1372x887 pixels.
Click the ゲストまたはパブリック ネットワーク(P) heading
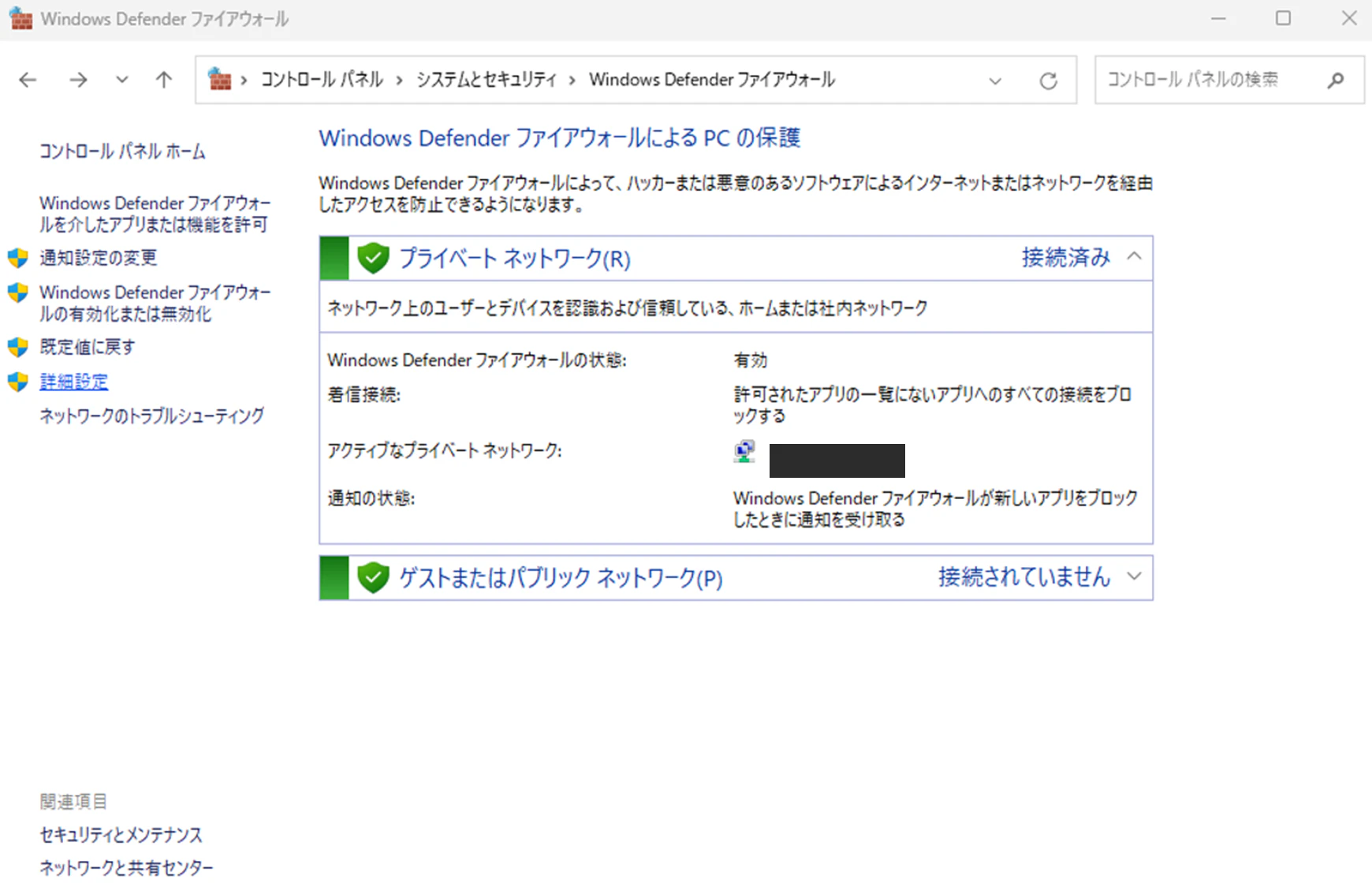coord(561,578)
